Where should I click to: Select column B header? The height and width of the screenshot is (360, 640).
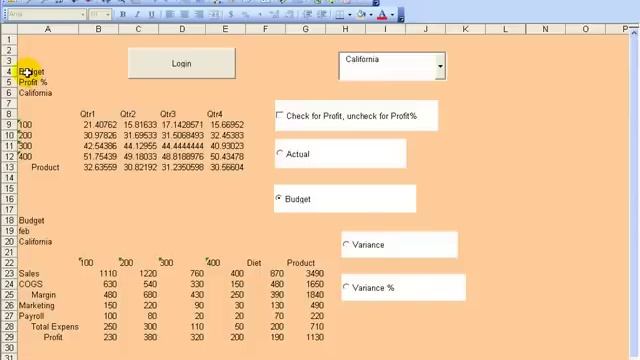[98, 29]
